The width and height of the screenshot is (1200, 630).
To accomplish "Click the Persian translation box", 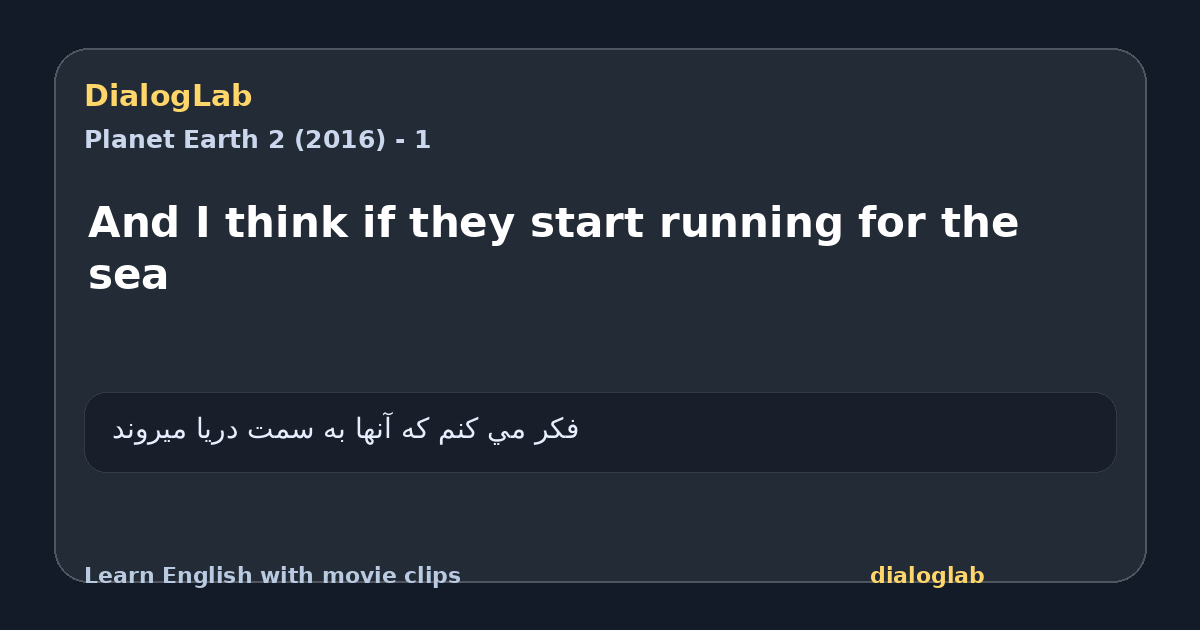I will (x=600, y=432).
